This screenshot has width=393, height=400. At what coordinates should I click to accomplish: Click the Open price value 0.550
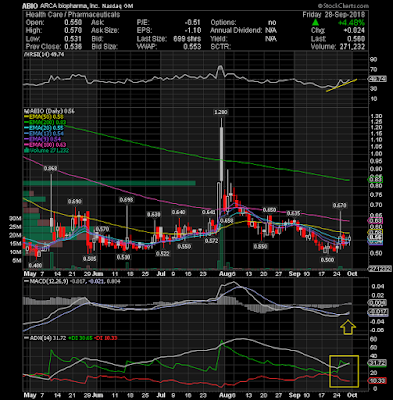coord(74,23)
